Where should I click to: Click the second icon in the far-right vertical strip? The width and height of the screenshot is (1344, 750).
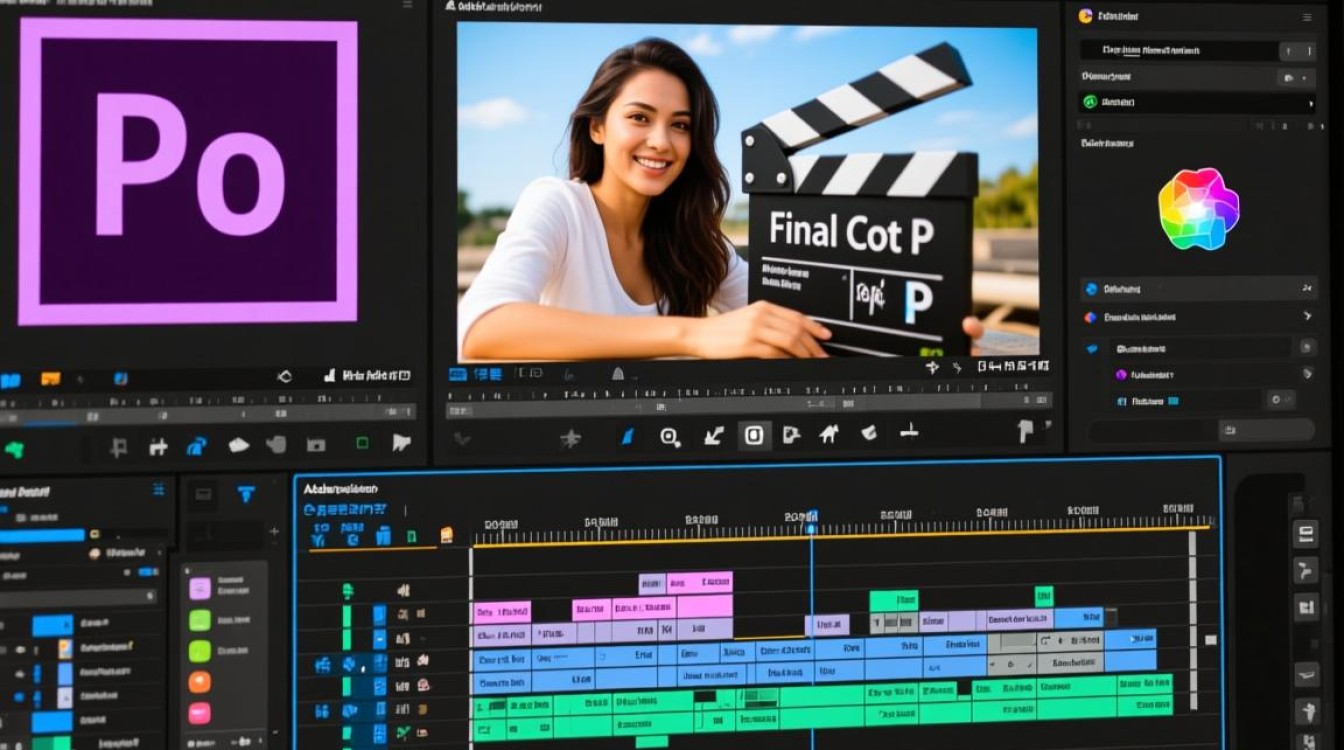[x=1306, y=571]
